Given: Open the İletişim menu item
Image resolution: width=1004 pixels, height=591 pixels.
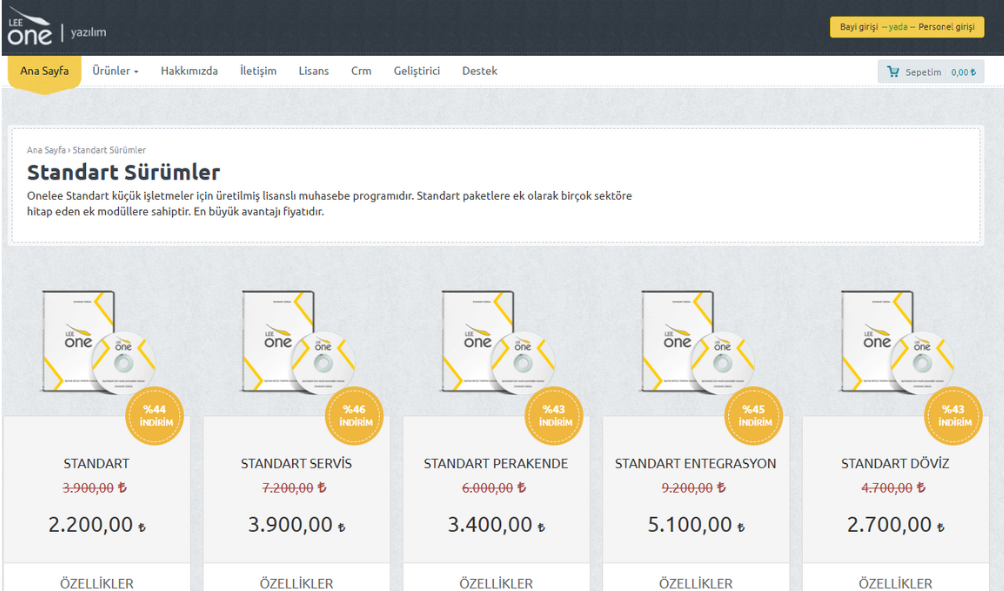Looking at the screenshot, I should (258, 71).
